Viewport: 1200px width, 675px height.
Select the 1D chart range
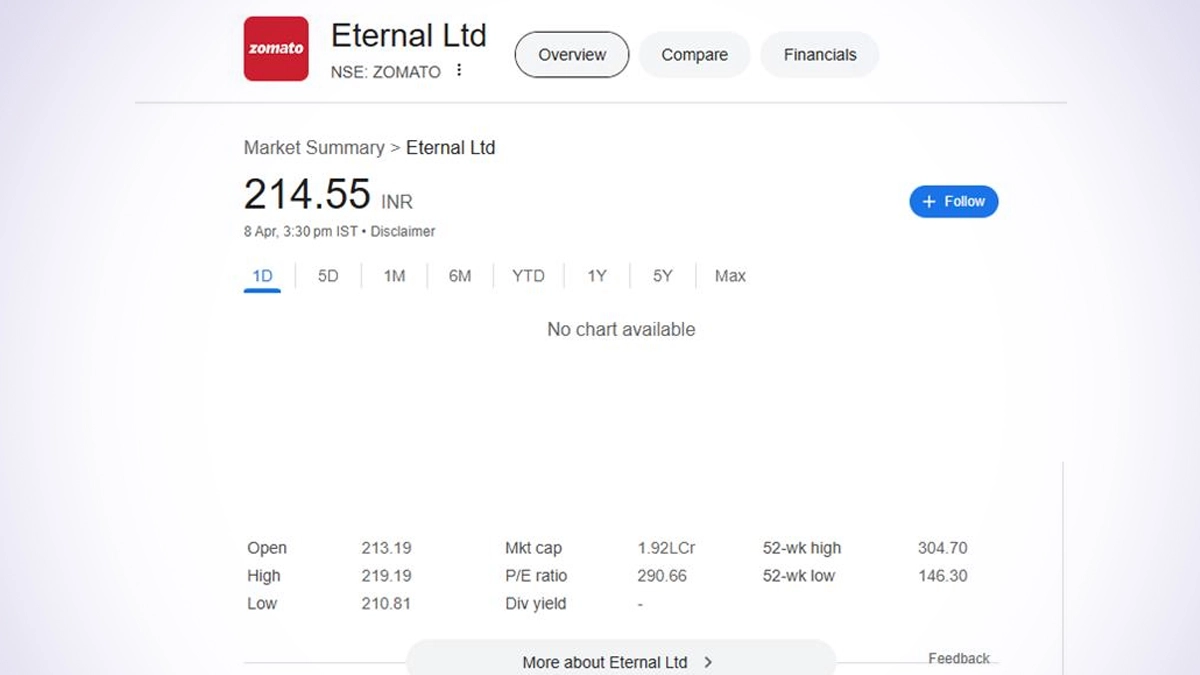coord(262,276)
